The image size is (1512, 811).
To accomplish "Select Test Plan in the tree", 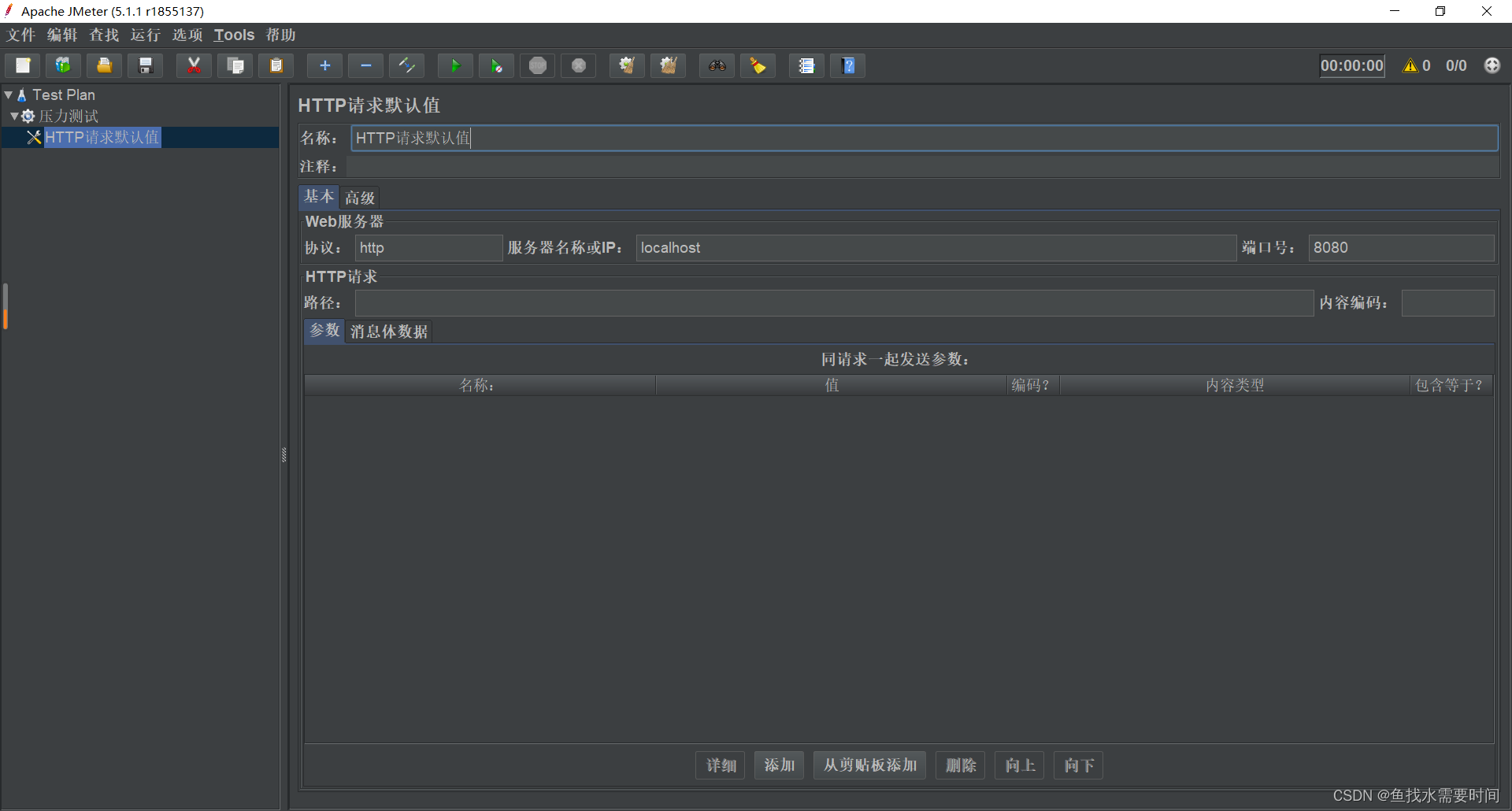I will [63, 94].
